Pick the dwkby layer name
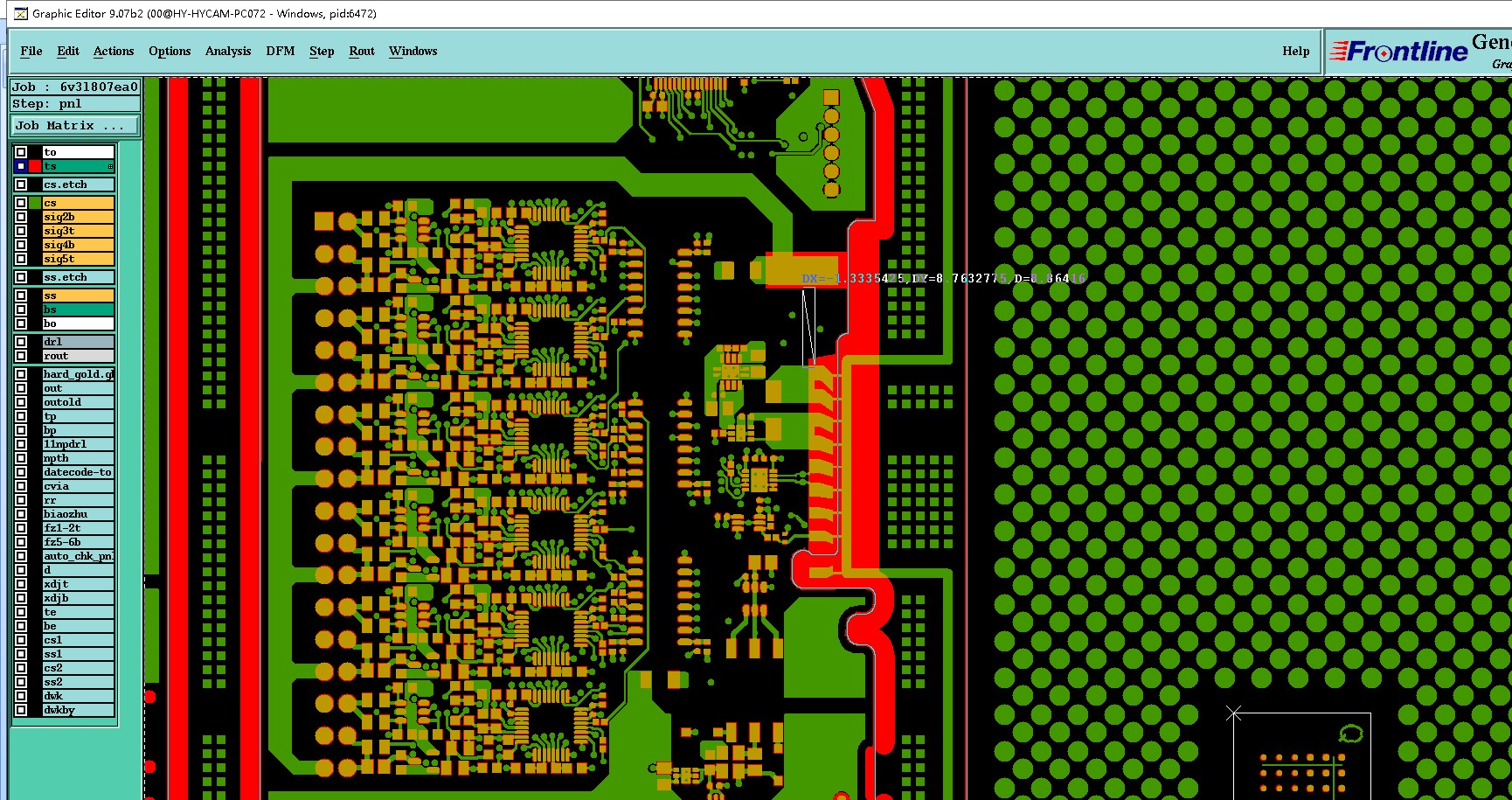This screenshot has height=800, width=1512. point(79,710)
